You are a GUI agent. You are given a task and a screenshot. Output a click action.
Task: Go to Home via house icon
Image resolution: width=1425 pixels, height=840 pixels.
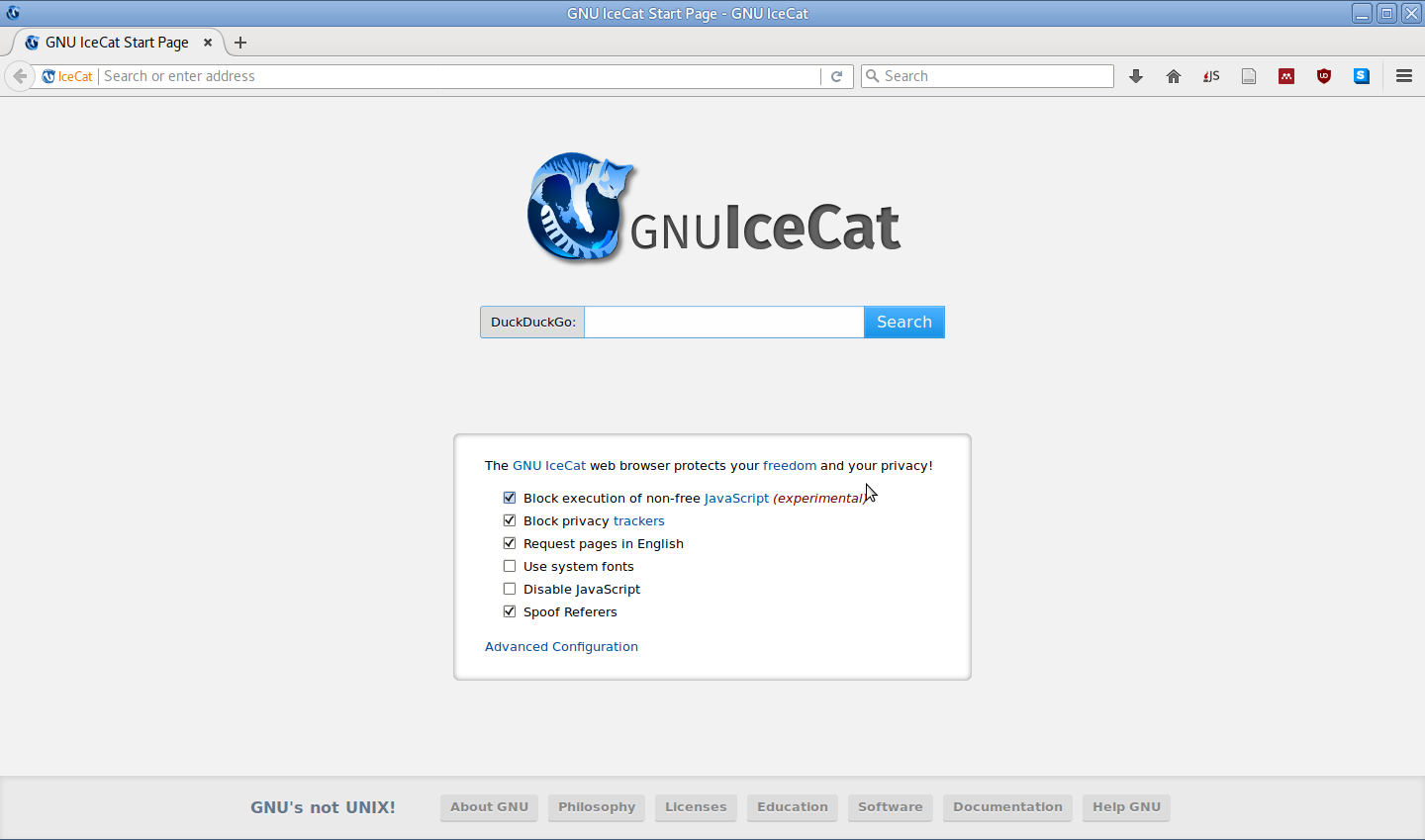click(1174, 76)
